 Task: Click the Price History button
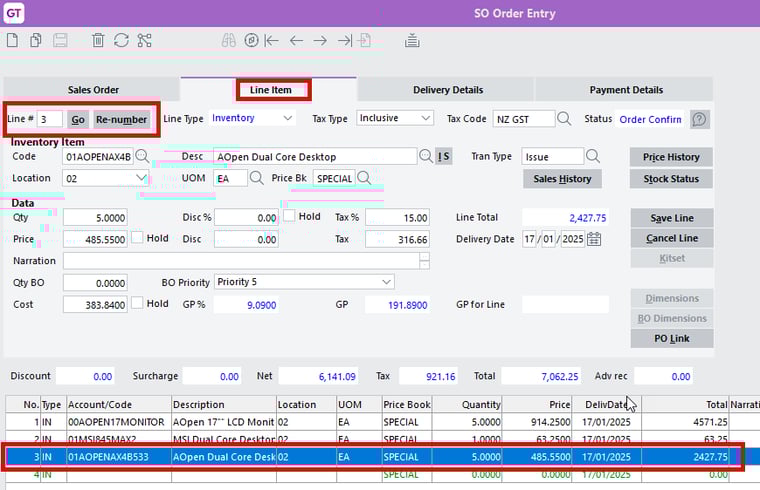(671, 157)
